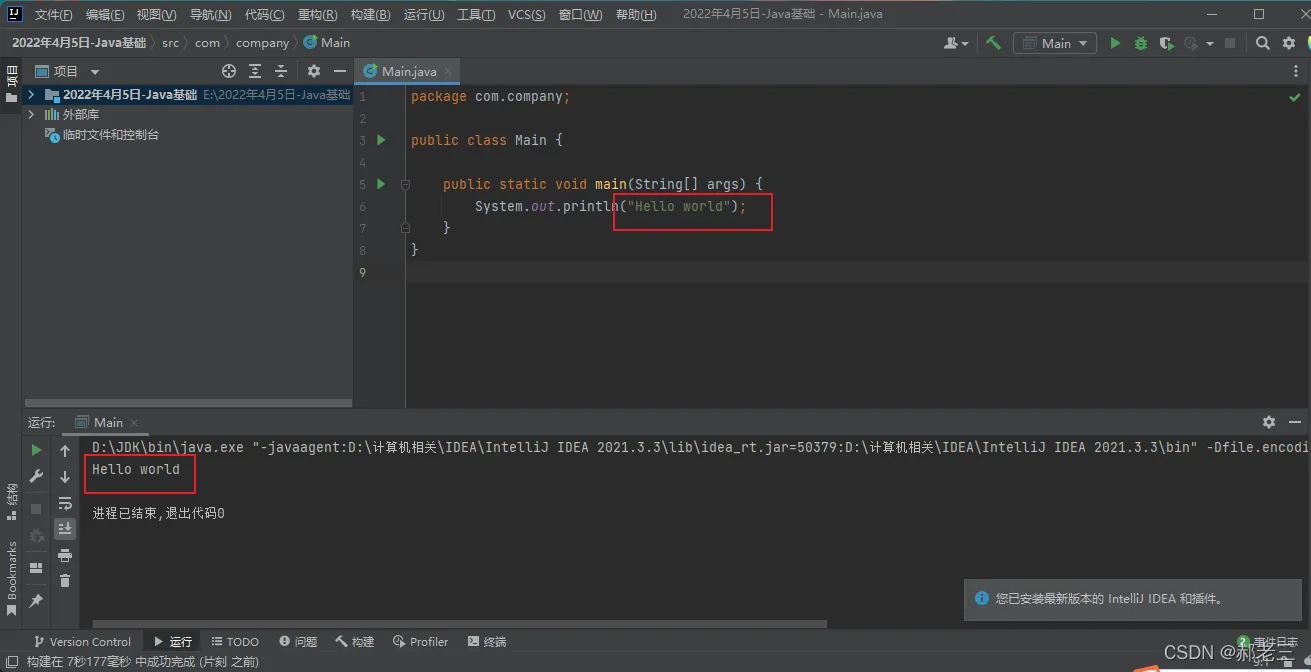
Task: Open the 构建(B) menu
Action: click(x=370, y=14)
